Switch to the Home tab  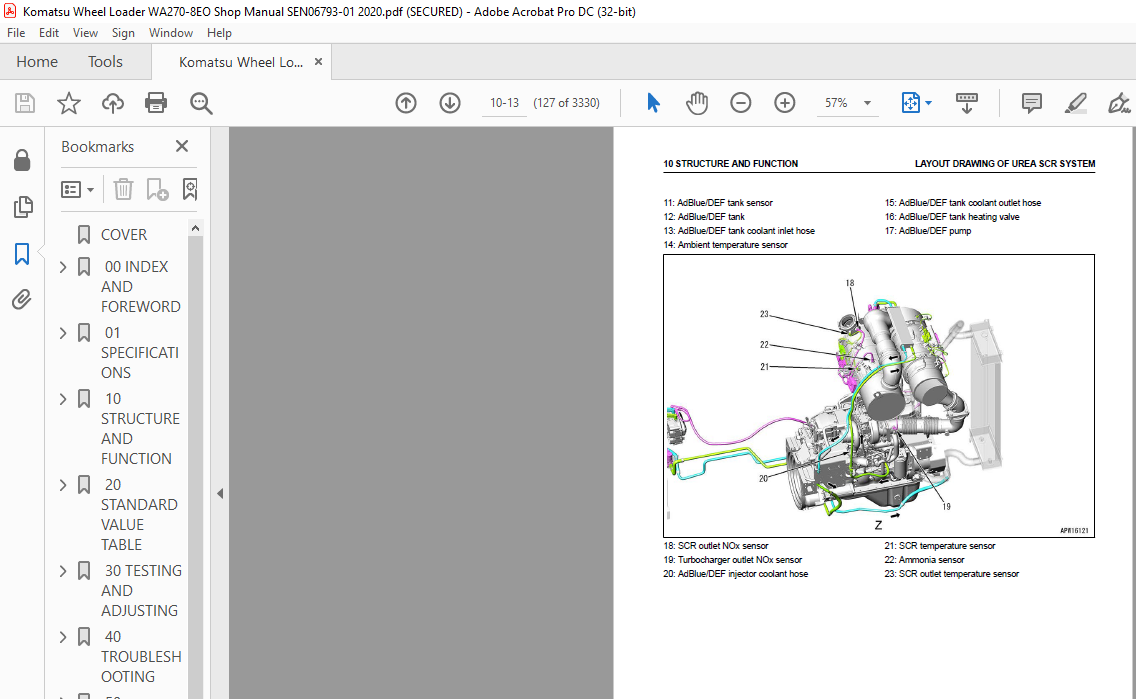pos(37,62)
